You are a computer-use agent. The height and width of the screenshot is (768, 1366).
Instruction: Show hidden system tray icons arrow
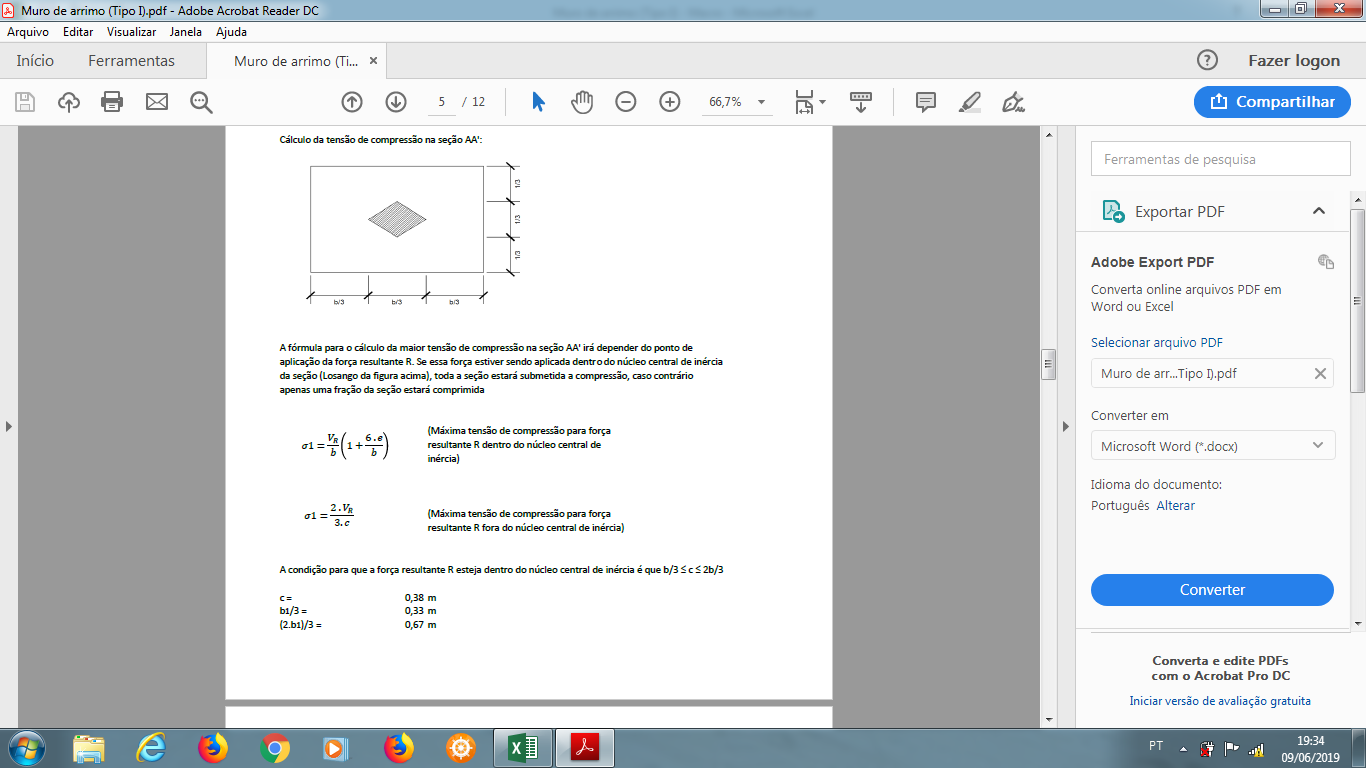[x=1183, y=748]
